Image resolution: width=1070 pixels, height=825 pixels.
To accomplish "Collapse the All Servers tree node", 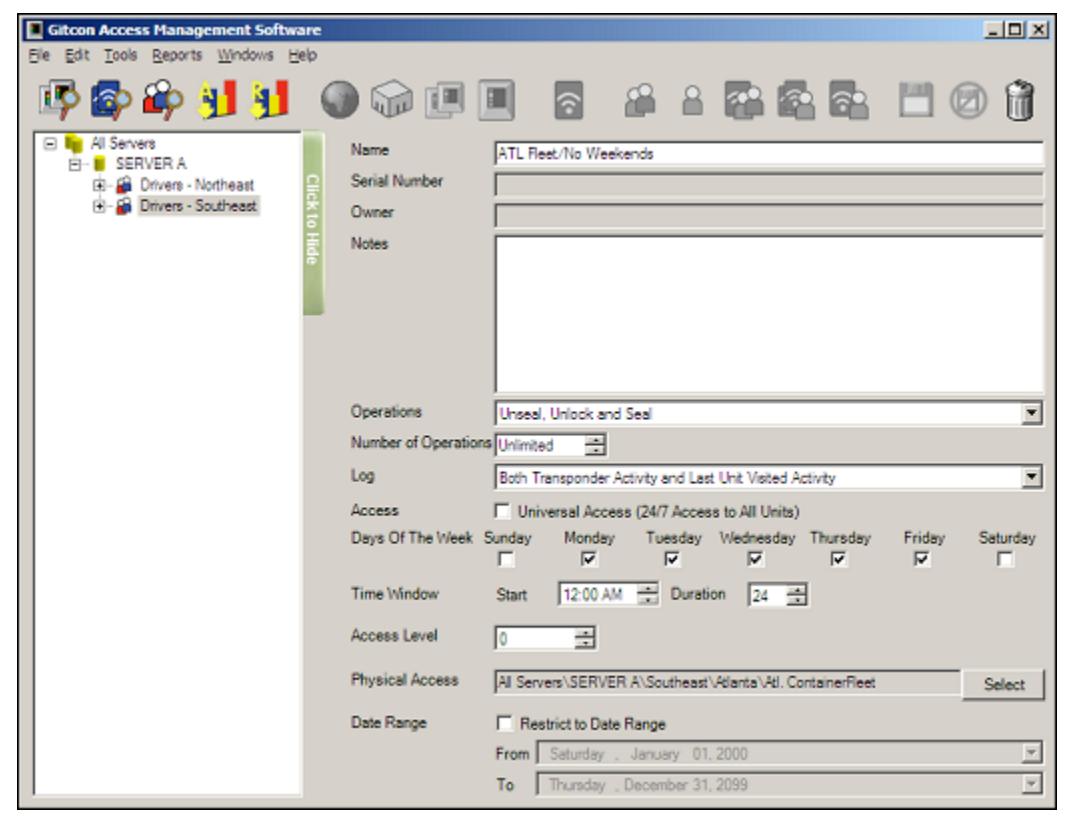I will 50,143.
